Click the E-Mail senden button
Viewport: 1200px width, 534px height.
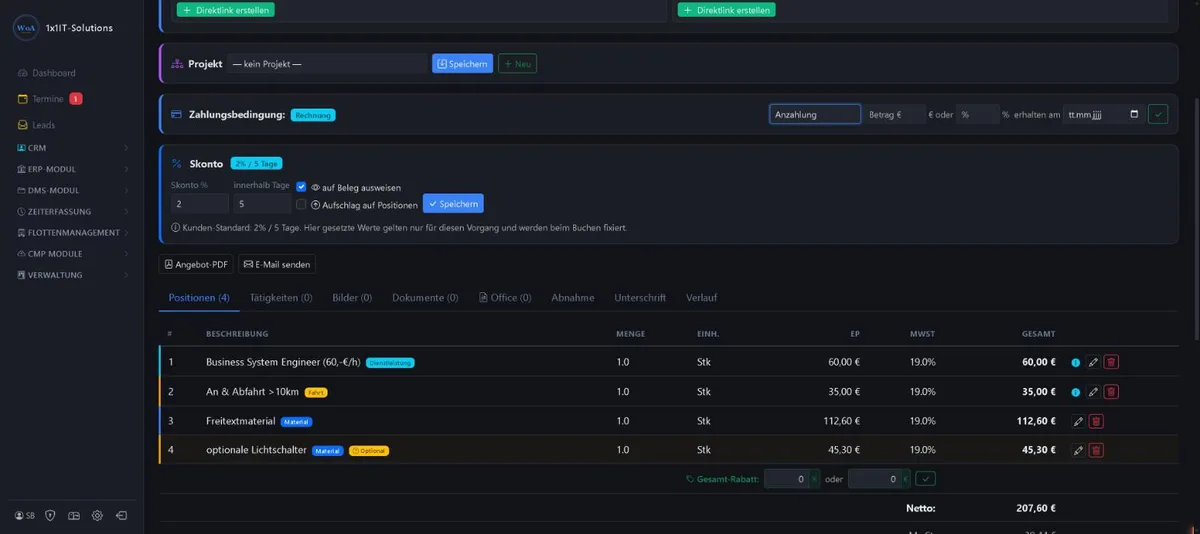click(277, 264)
